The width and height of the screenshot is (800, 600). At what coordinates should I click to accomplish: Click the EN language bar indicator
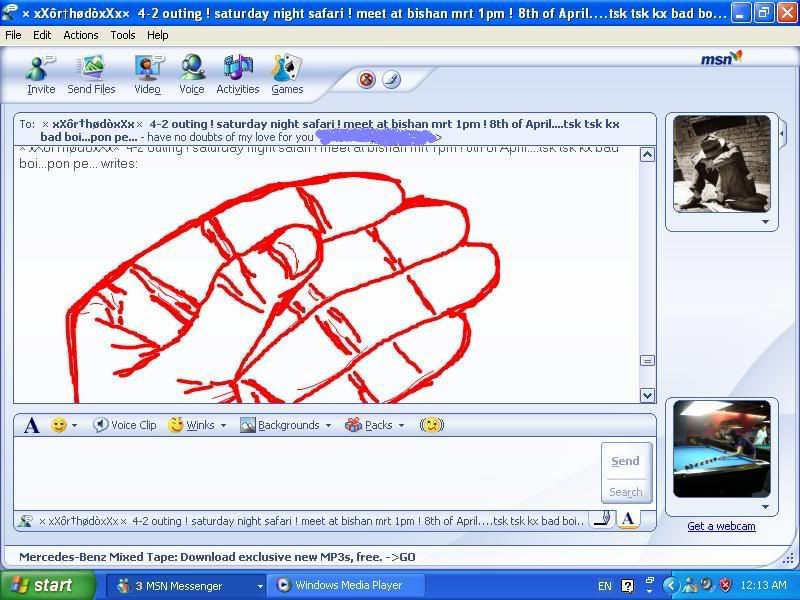(605, 586)
